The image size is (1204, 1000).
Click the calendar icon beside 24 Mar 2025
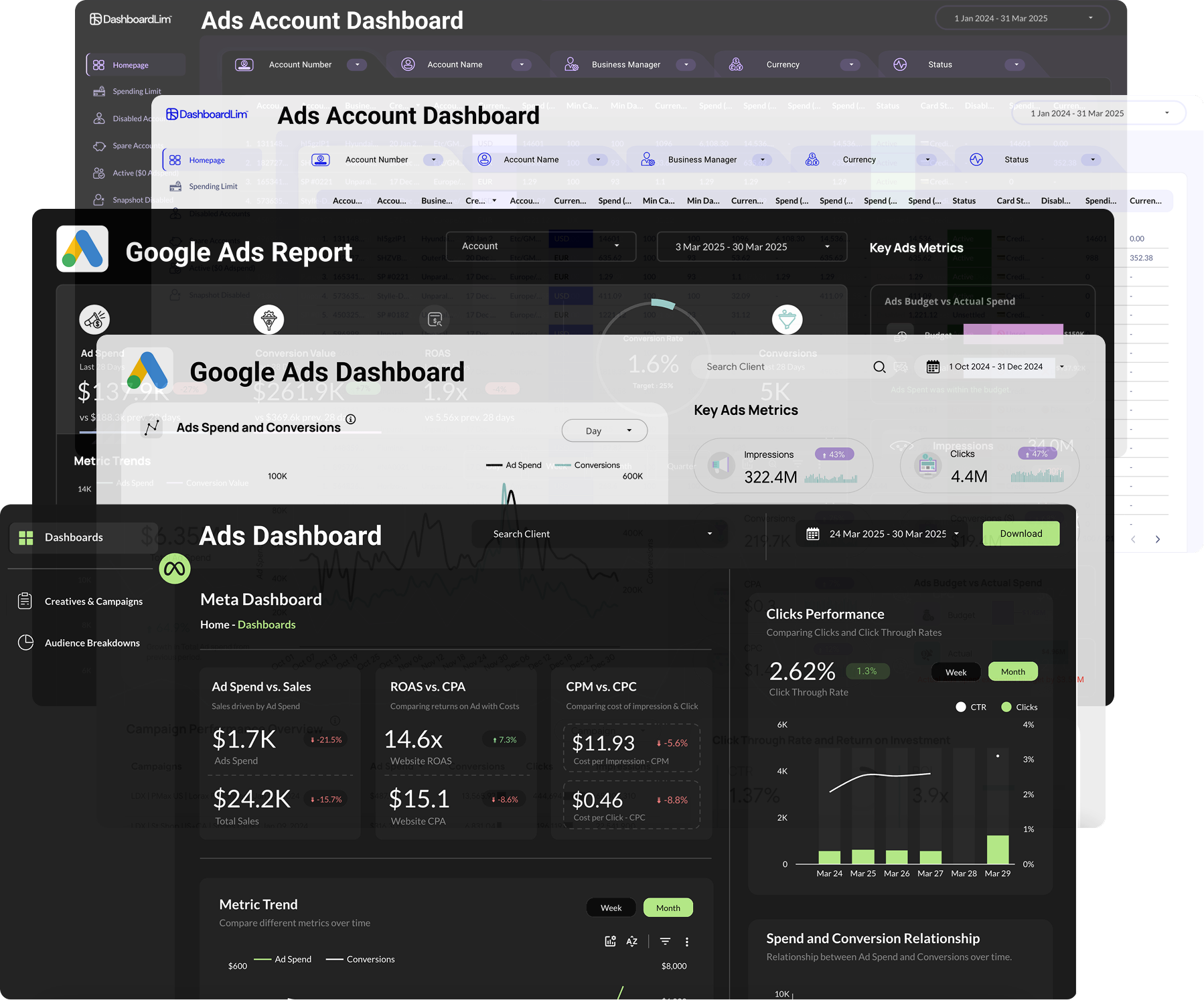click(813, 533)
